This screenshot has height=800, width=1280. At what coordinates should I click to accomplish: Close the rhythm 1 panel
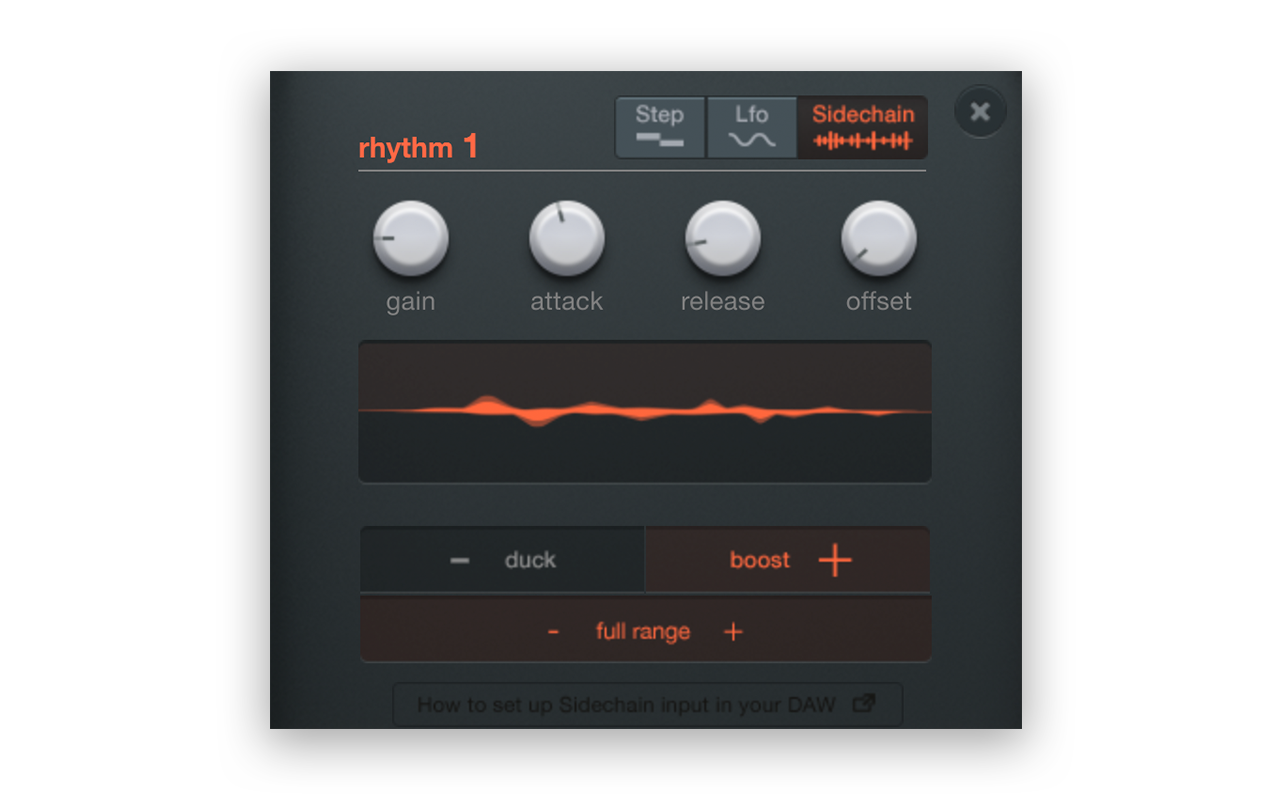pyautogui.click(x=980, y=111)
